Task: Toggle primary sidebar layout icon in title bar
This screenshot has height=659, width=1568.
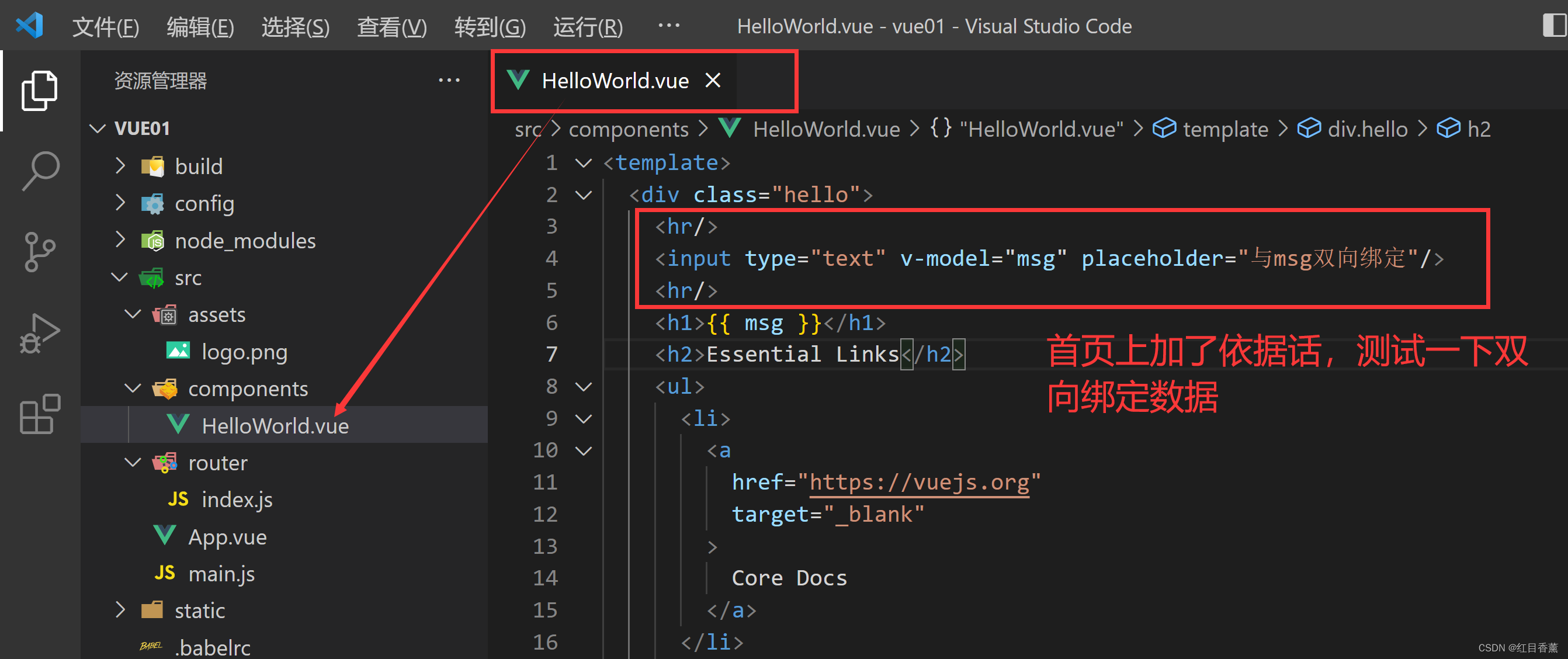Action: point(1553,26)
